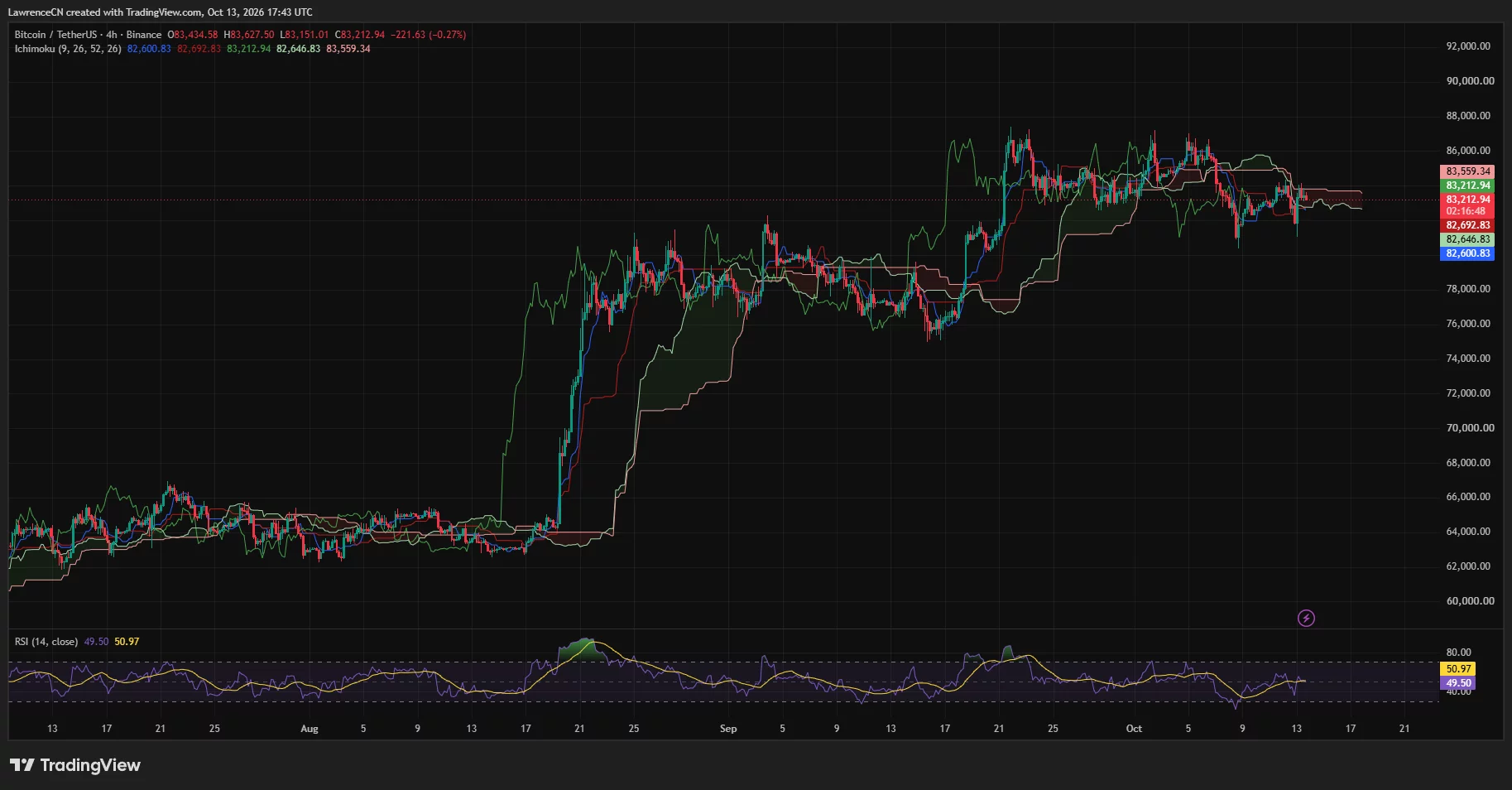Click the 60,000.00 price axis label

pos(1470,601)
